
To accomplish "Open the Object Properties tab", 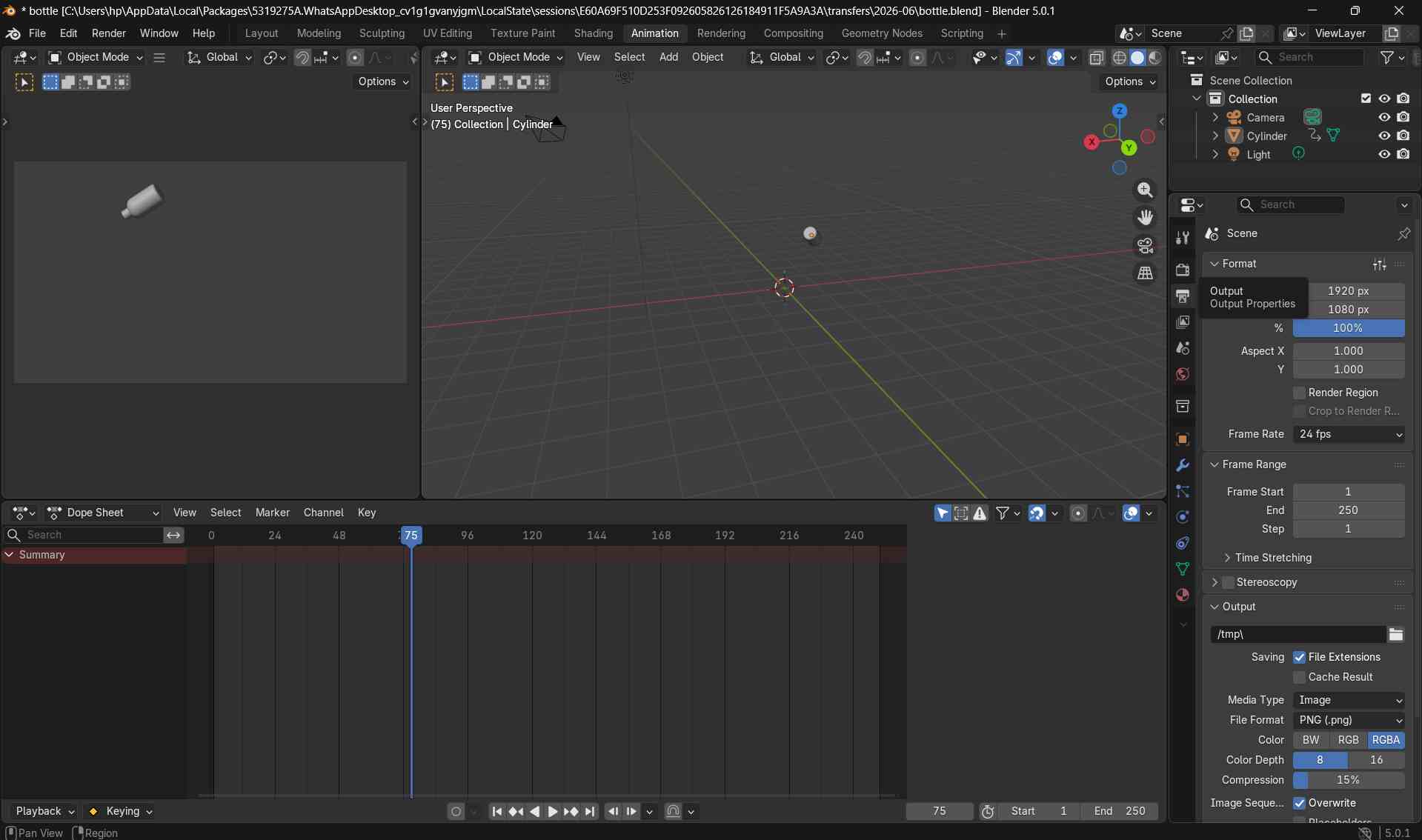I will click(1183, 439).
